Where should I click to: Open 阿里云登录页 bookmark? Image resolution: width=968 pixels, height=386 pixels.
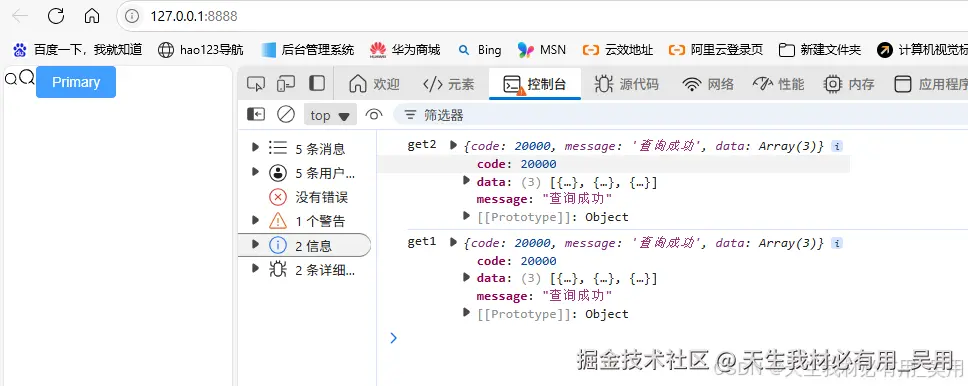(716, 50)
